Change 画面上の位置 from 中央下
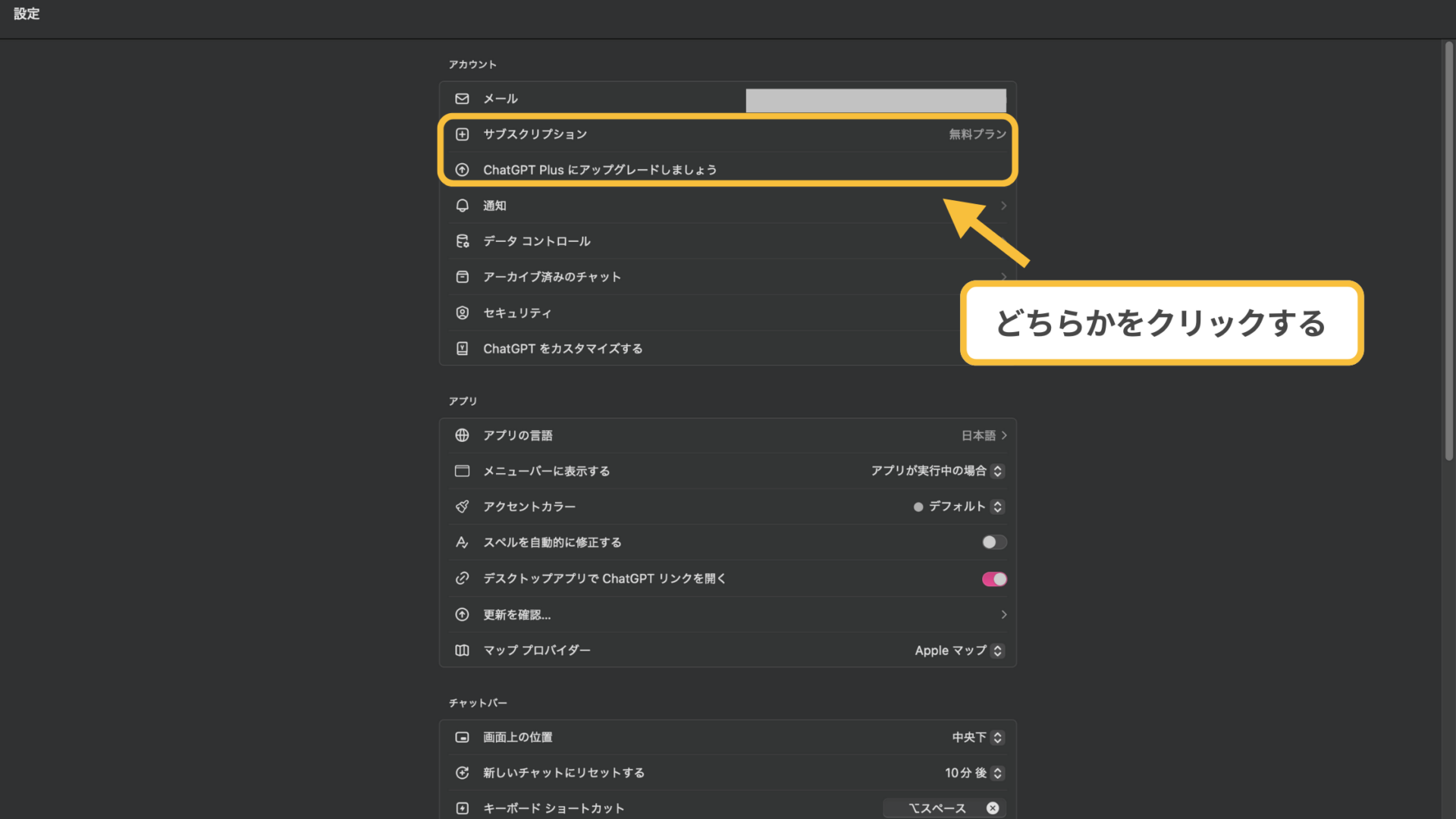The height and width of the screenshot is (819, 1456). [x=998, y=737]
